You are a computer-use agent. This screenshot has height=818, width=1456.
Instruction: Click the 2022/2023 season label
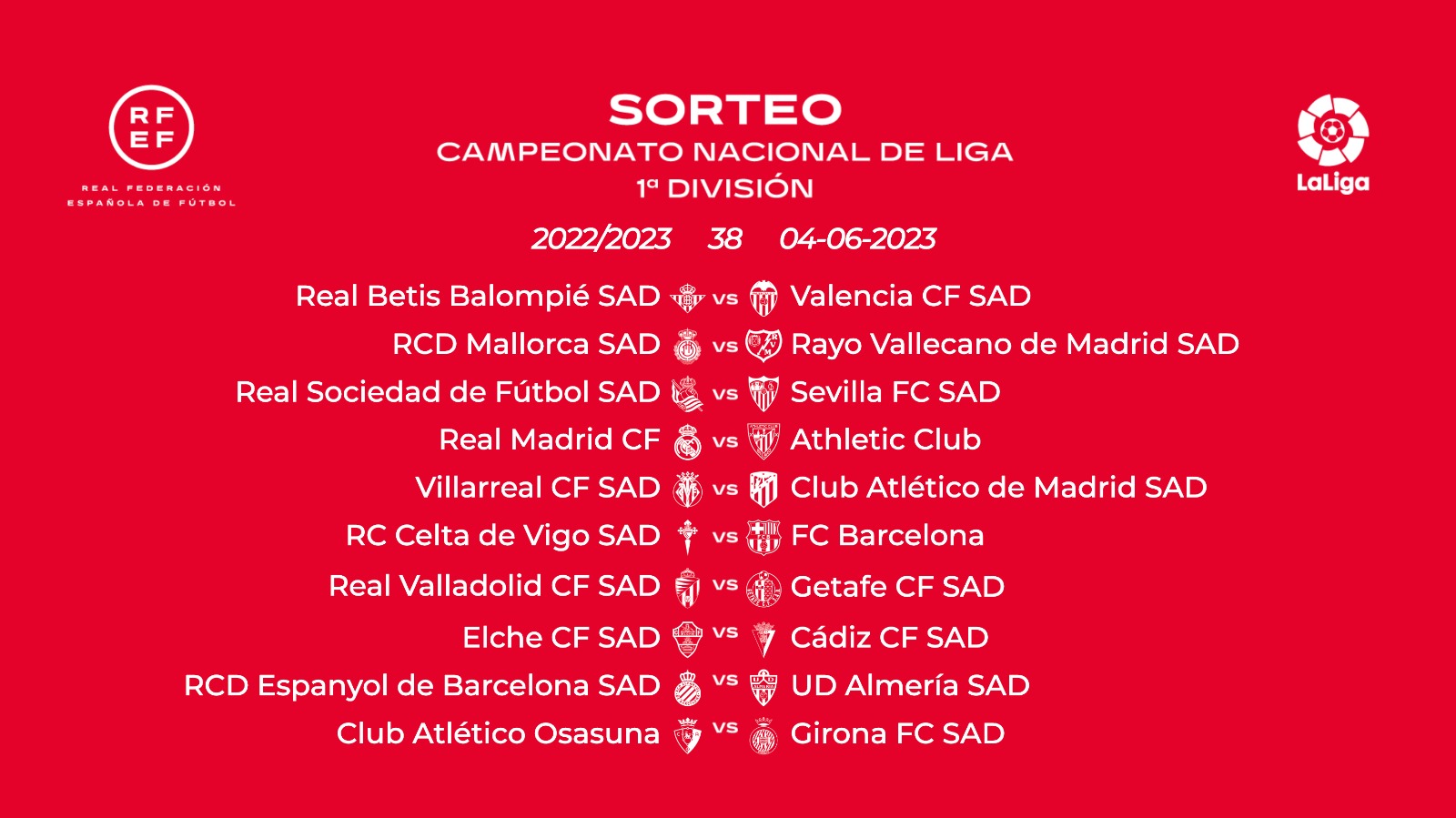point(601,238)
